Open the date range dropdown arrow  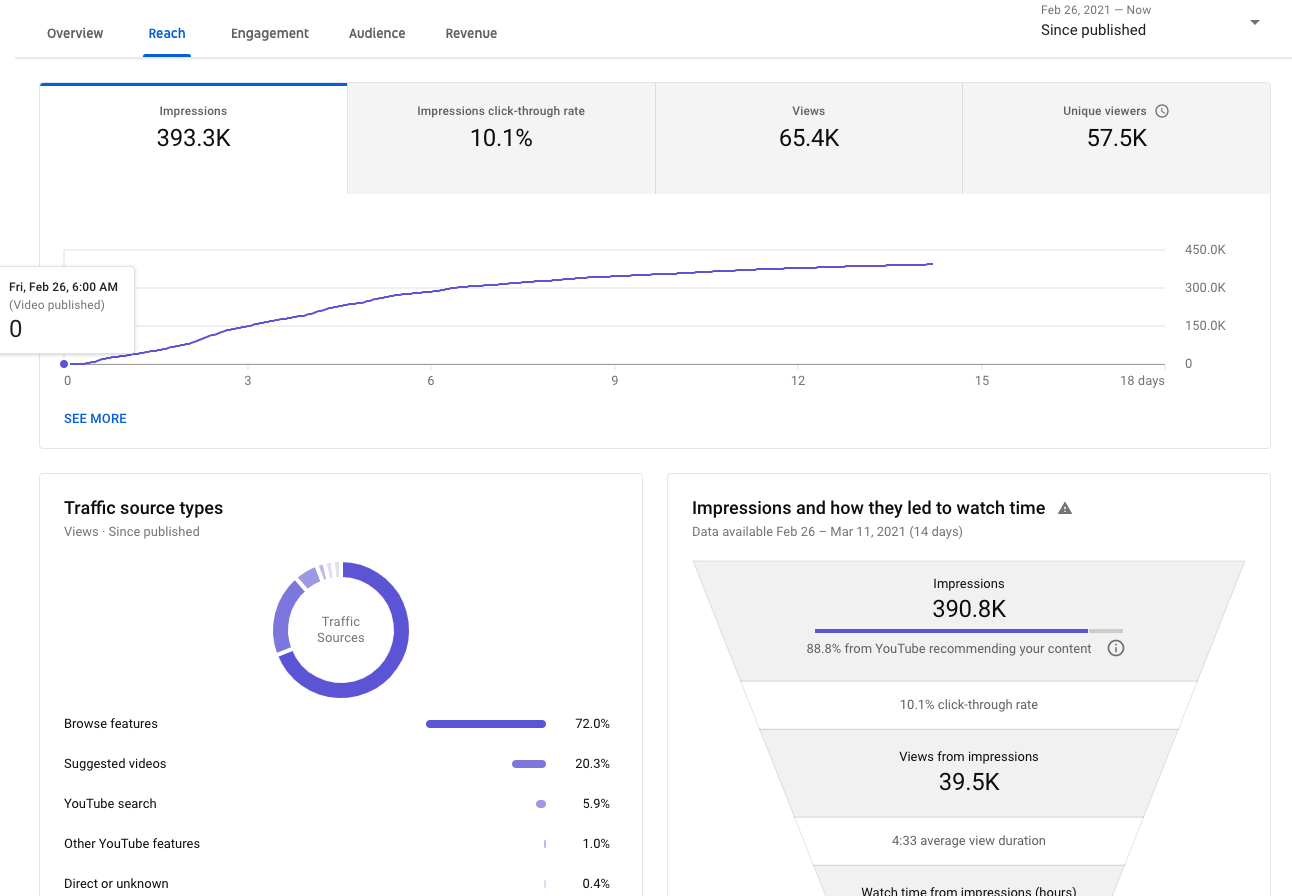[1255, 22]
